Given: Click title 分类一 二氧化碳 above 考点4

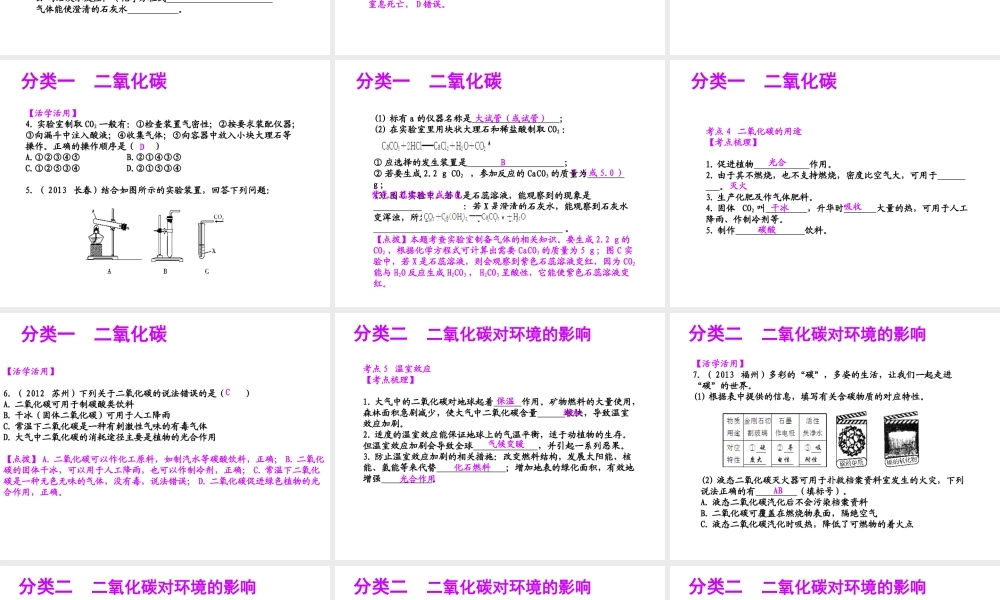Looking at the screenshot, I should (x=763, y=81).
